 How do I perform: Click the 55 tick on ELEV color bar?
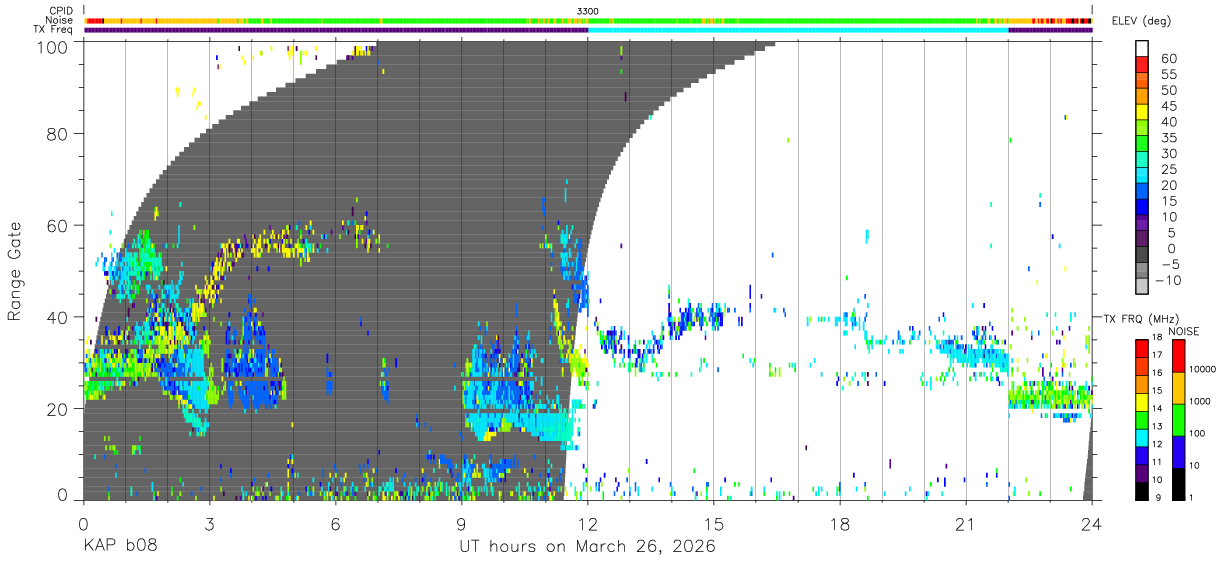[1167, 74]
